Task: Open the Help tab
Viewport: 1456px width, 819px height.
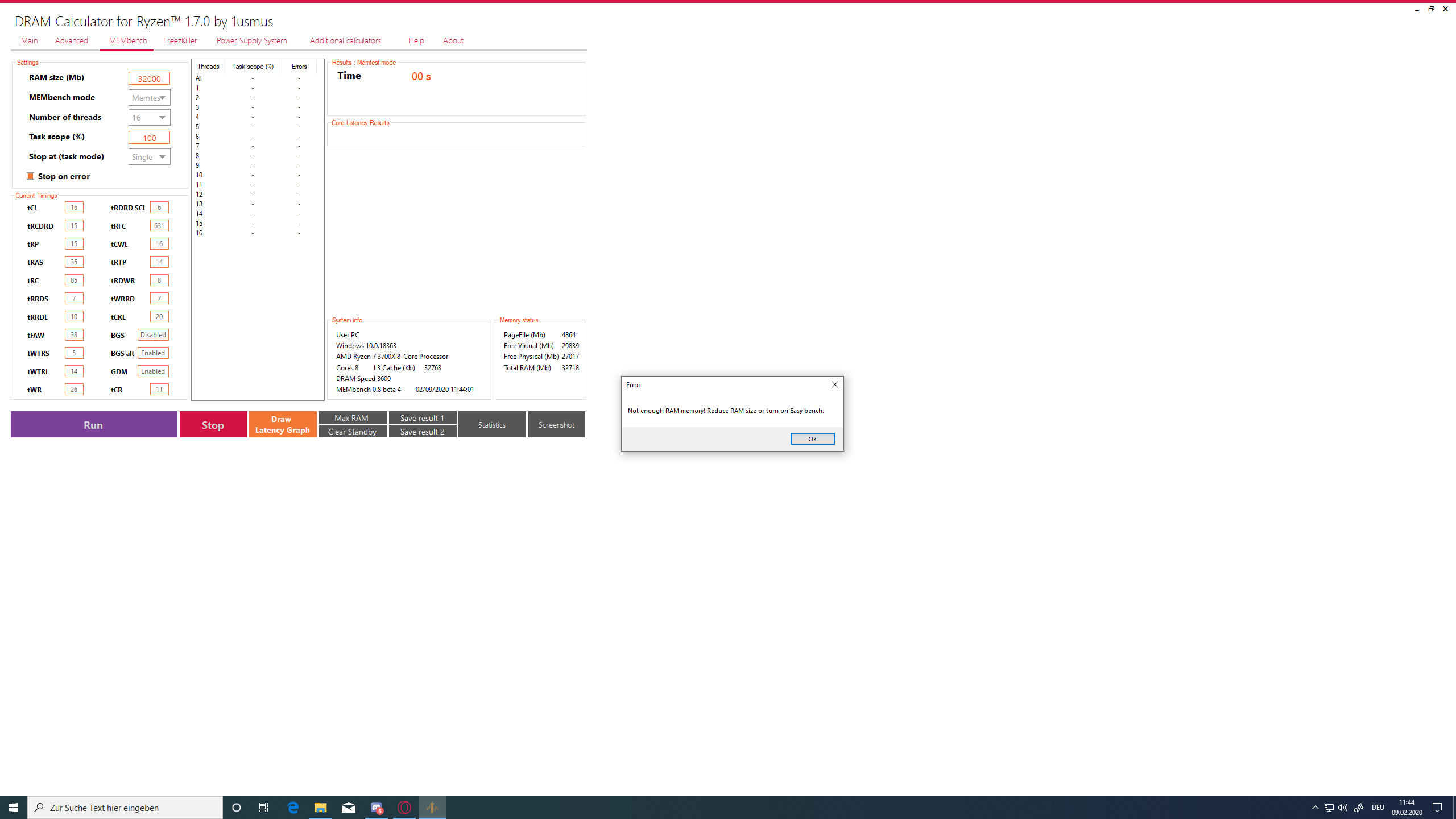Action: click(x=416, y=40)
